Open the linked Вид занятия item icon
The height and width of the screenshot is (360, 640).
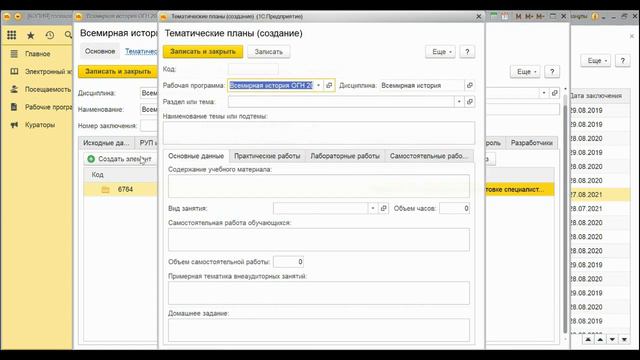[x=383, y=208]
